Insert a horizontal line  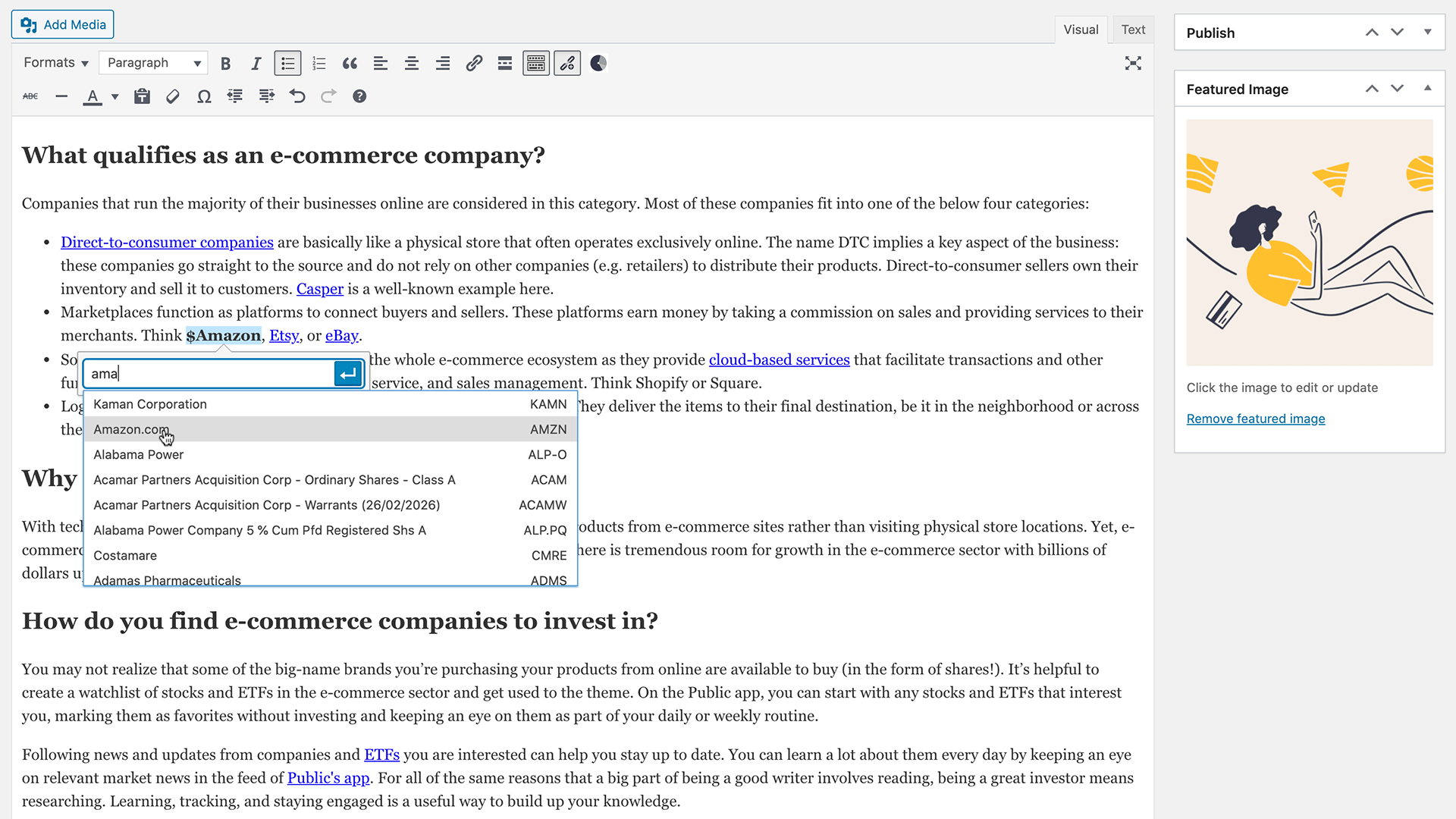pos(61,96)
